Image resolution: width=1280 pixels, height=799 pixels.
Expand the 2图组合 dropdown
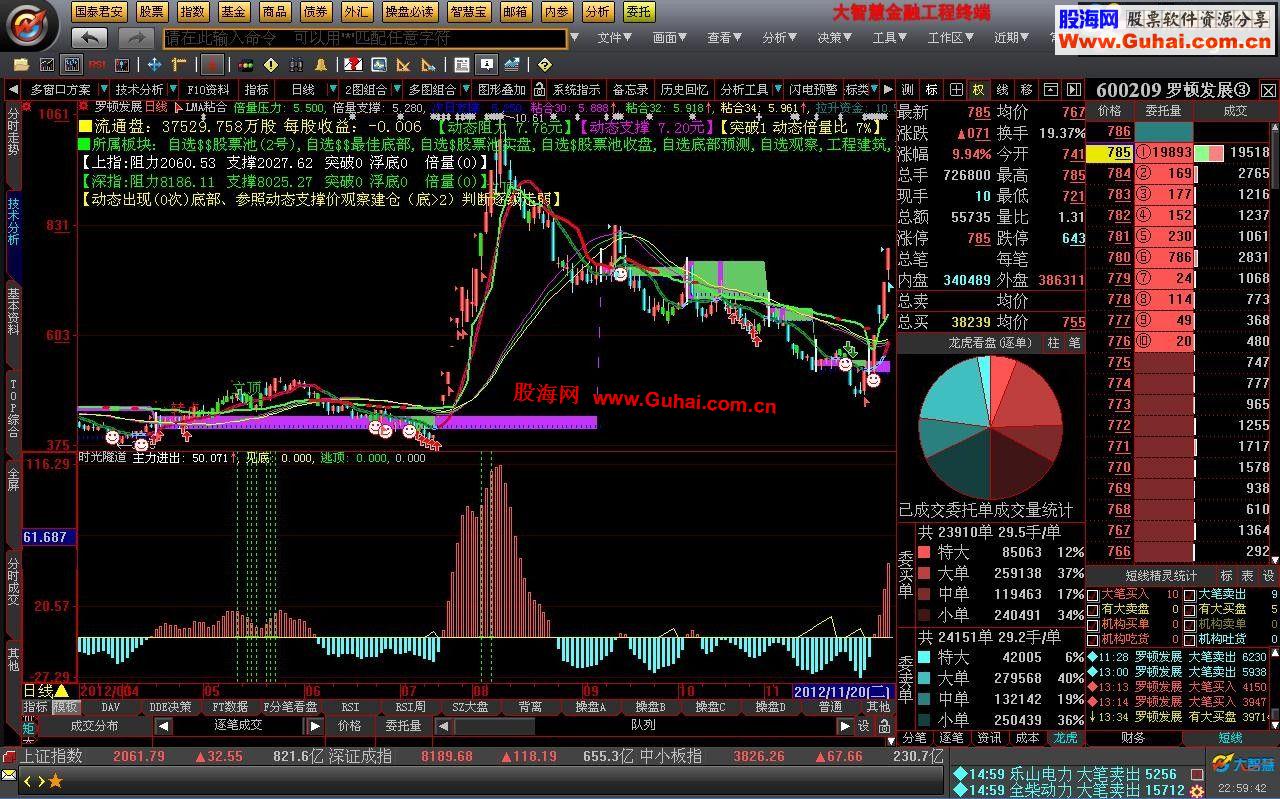pos(397,89)
